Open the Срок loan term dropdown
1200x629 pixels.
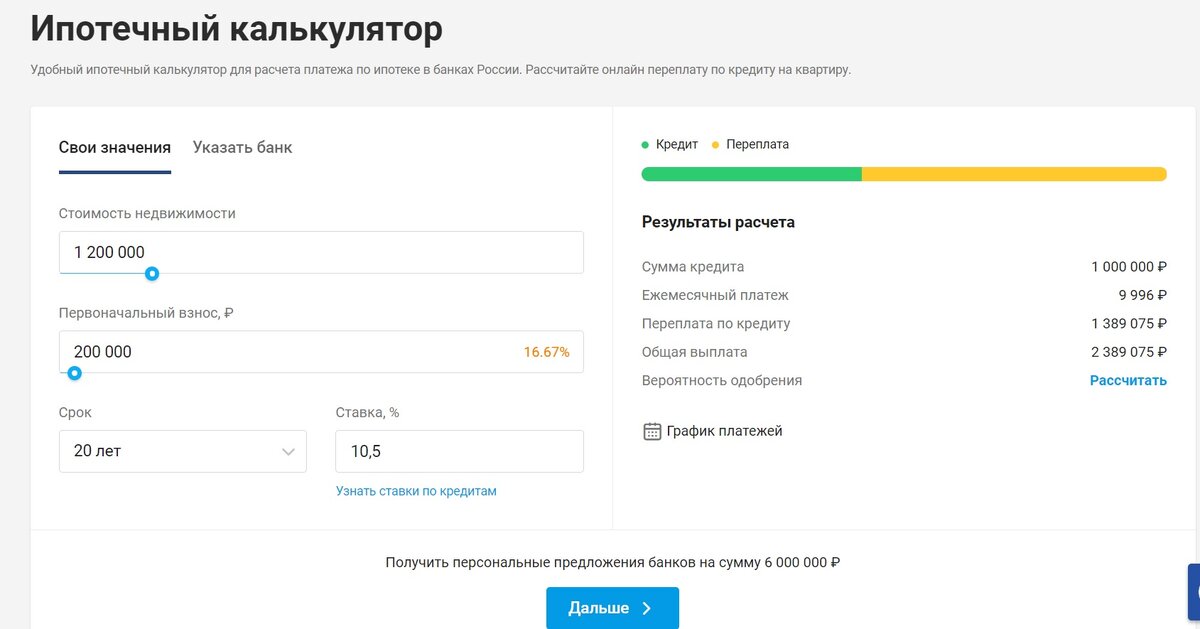pos(182,451)
